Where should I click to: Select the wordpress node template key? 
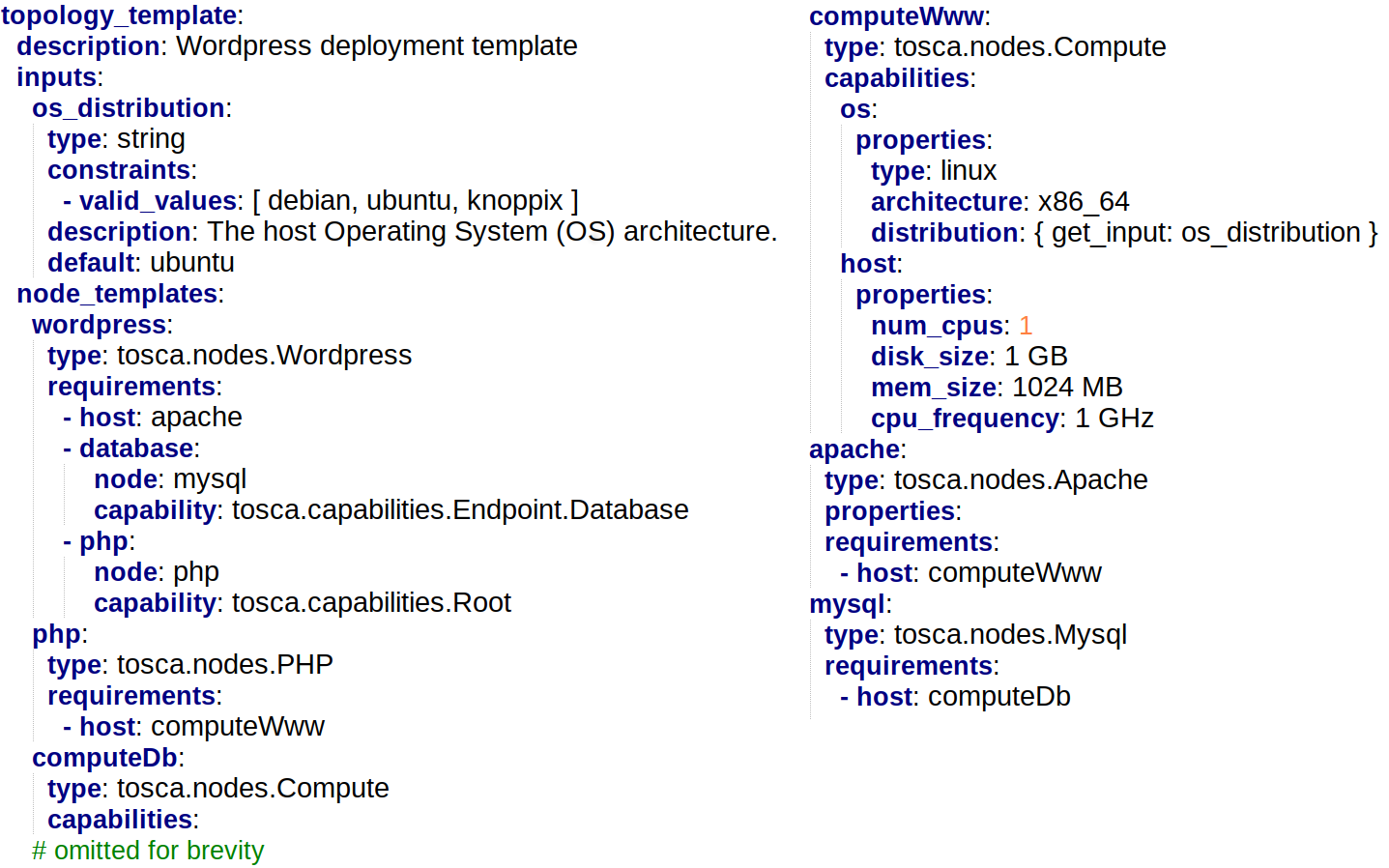[99, 325]
